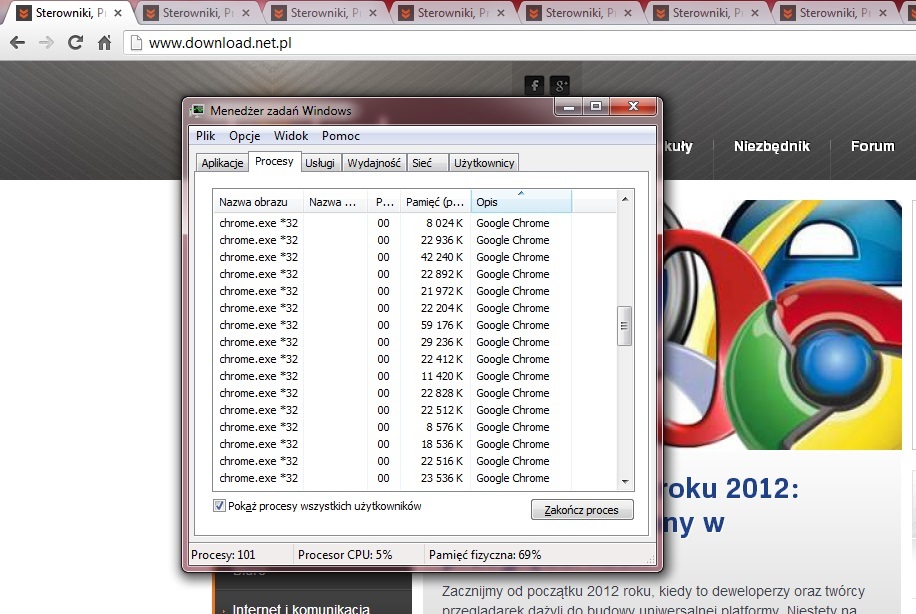Open the Niezbędnik website navigation link
The height and width of the screenshot is (614, 916).
pyautogui.click(x=772, y=146)
